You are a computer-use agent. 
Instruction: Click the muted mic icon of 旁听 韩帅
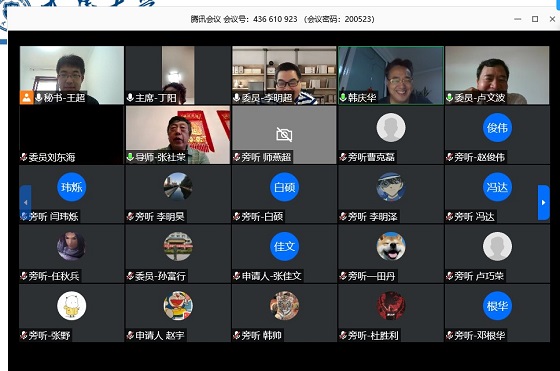[x=237, y=335]
